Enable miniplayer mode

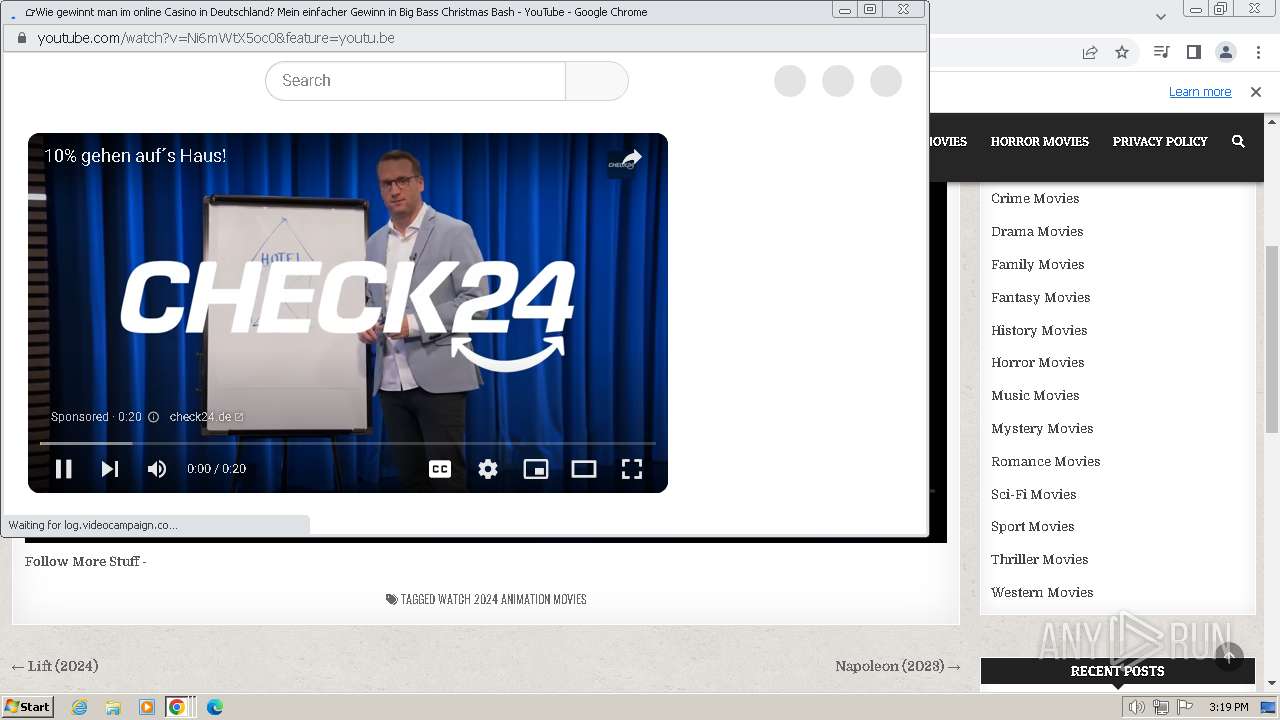tap(536, 469)
